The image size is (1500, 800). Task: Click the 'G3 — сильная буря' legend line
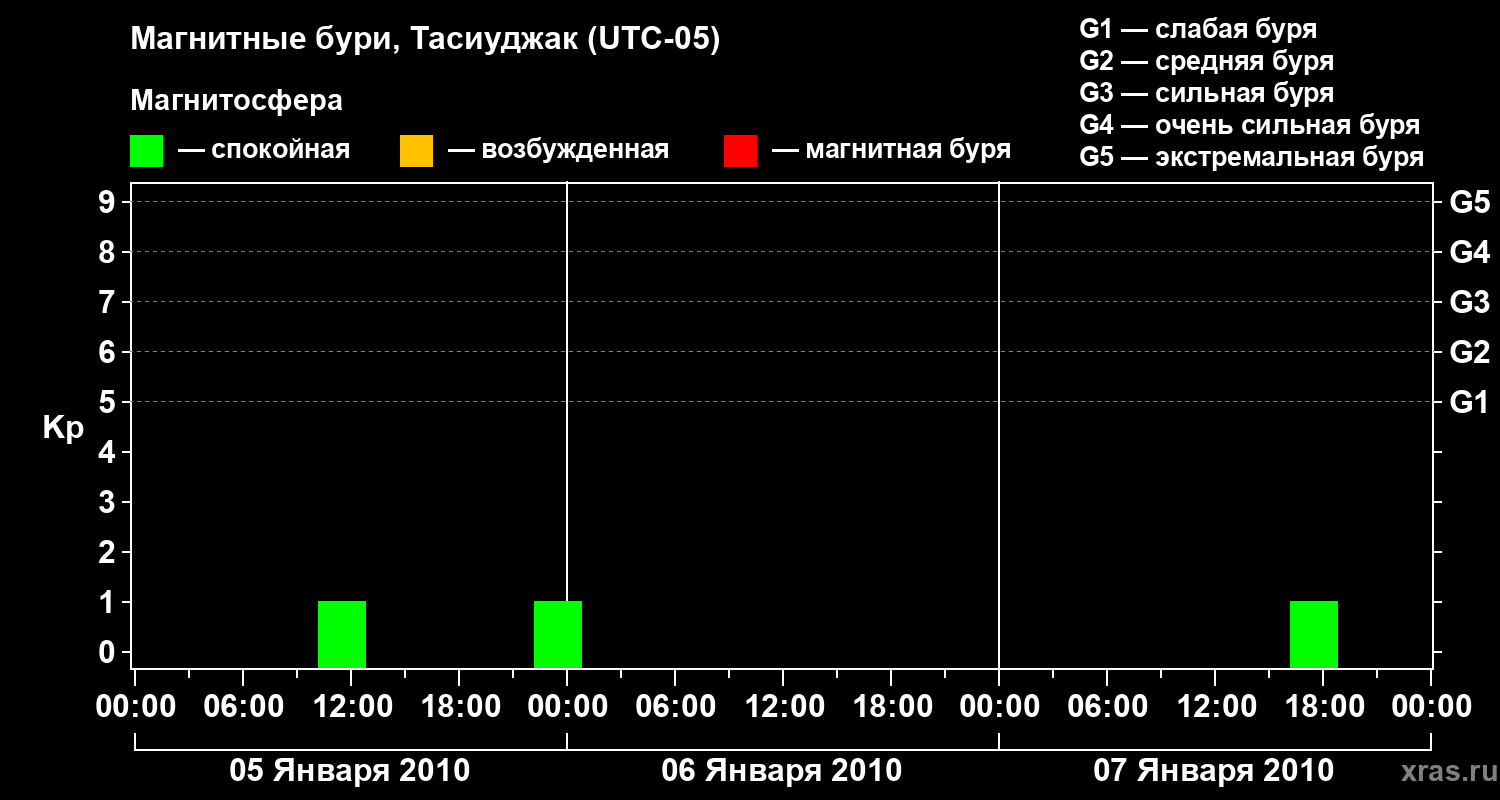click(x=1206, y=93)
